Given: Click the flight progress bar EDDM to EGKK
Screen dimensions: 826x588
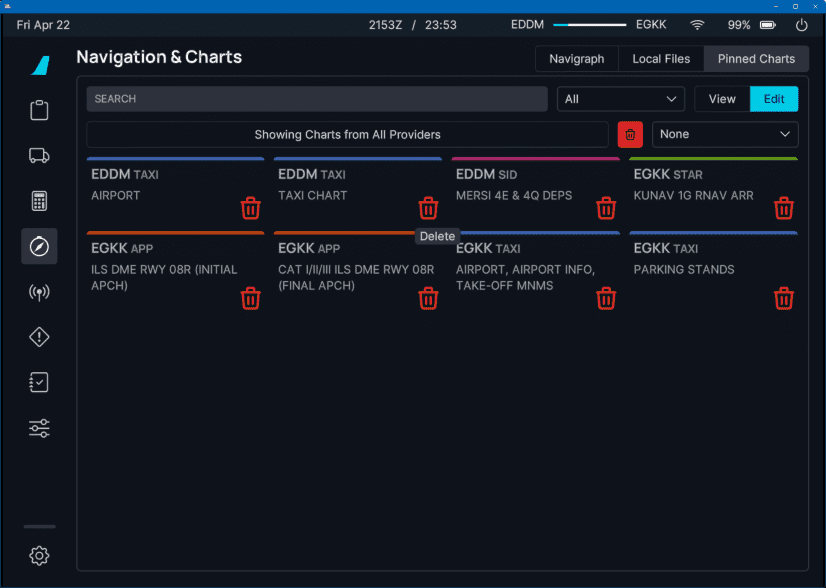Looking at the screenshot, I should click(x=589, y=25).
